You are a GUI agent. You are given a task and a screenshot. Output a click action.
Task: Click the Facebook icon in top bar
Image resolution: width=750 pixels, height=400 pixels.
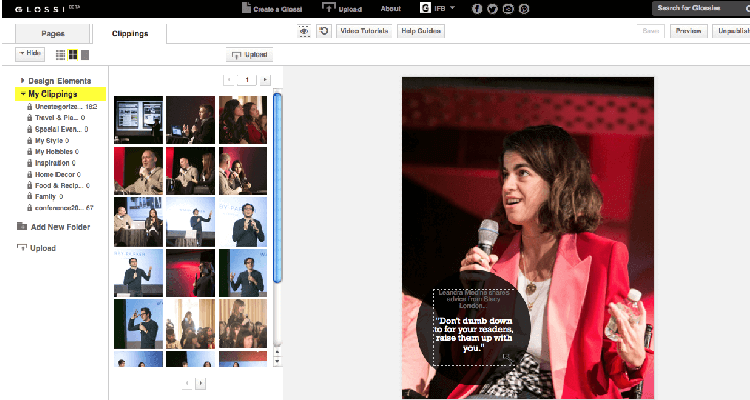coord(477,8)
